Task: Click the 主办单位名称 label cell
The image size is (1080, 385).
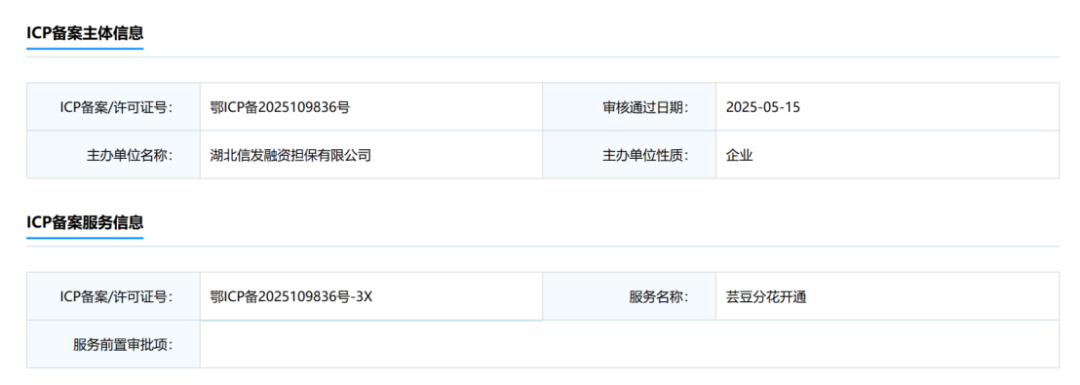Action: coord(114,155)
